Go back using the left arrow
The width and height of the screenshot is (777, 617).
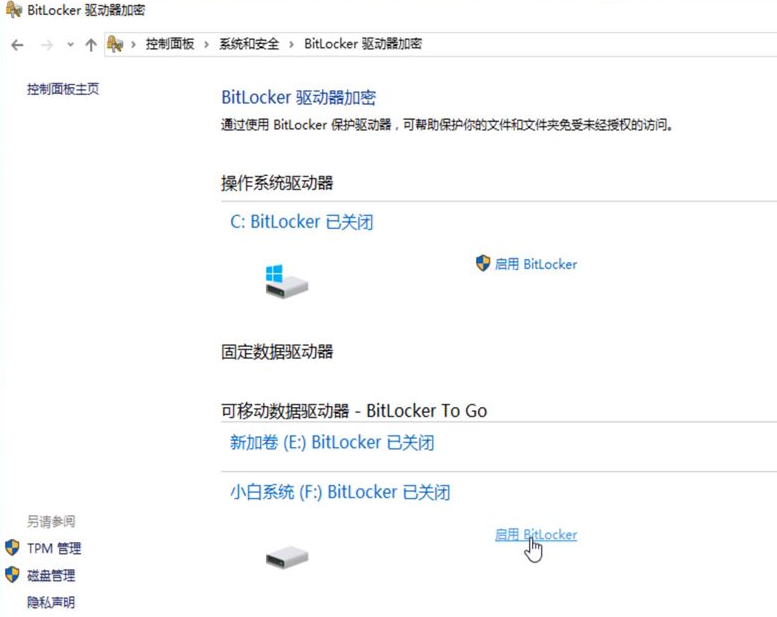[x=17, y=45]
